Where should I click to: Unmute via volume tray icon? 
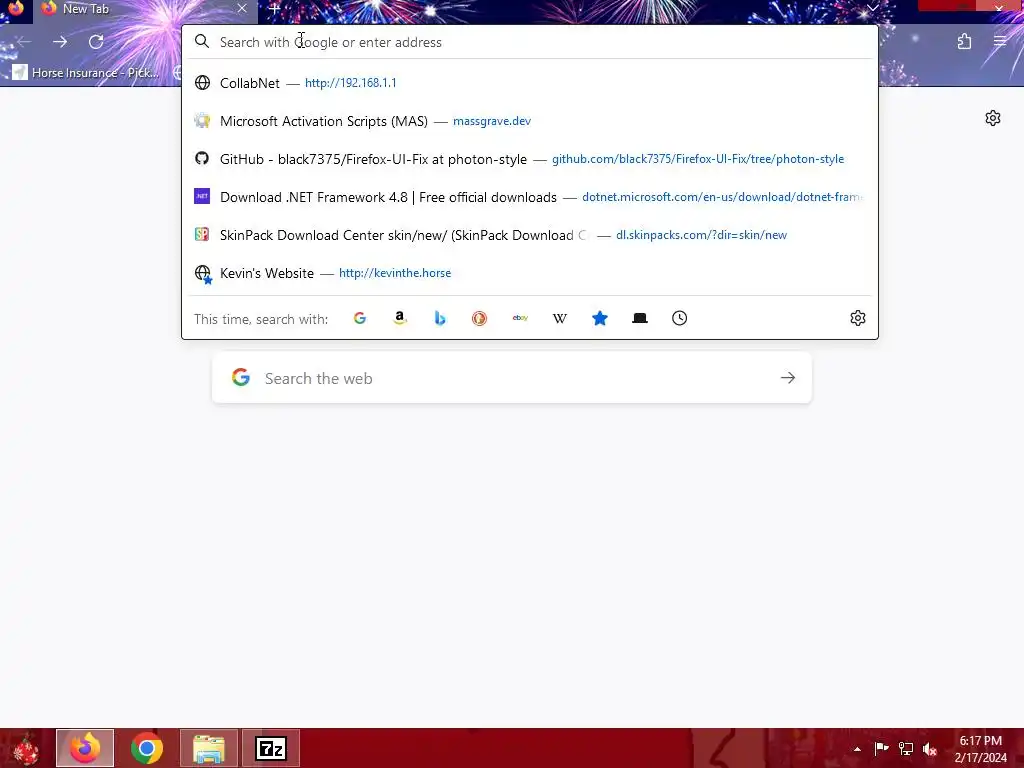point(930,748)
